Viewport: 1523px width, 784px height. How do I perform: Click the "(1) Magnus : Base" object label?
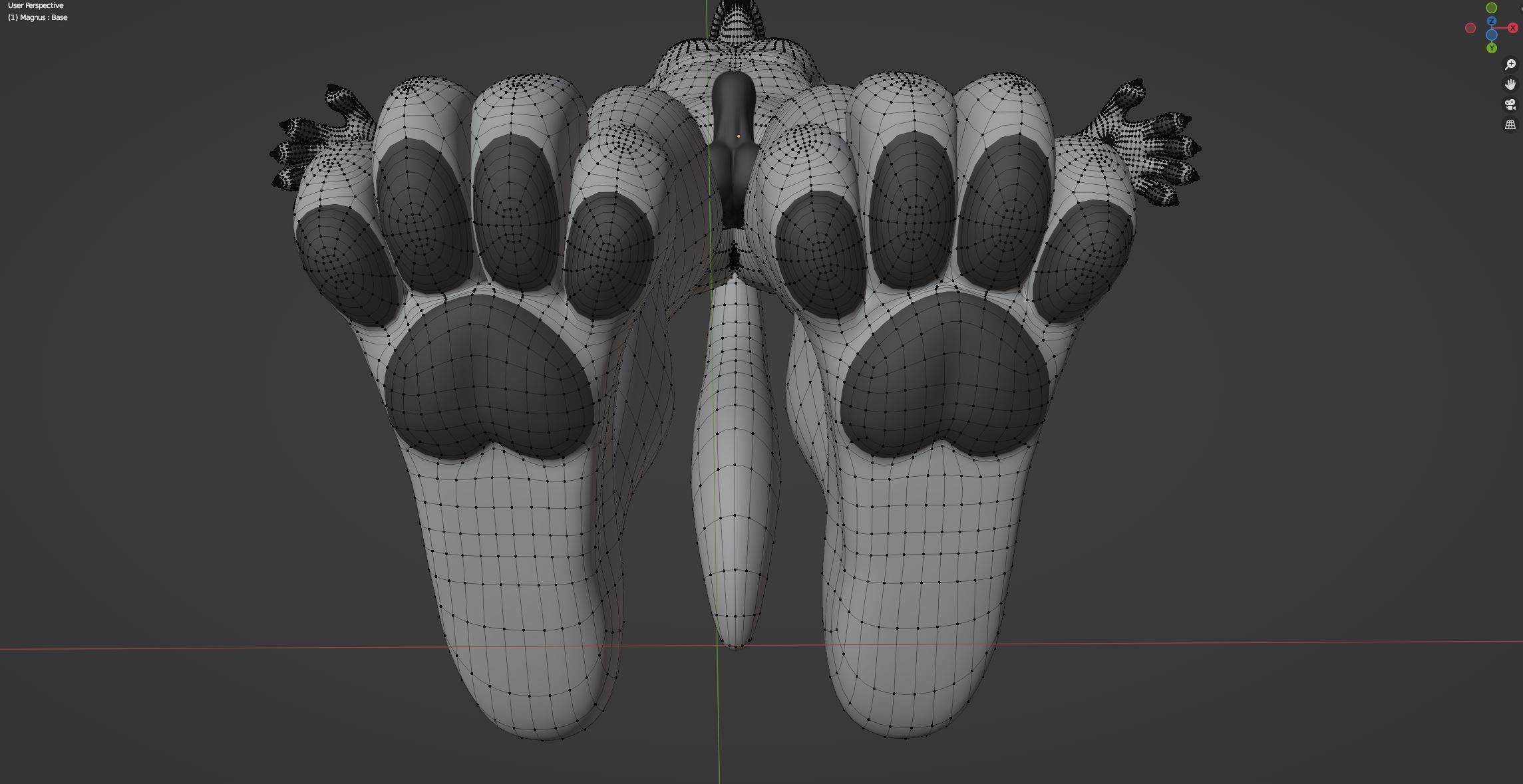point(38,17)
